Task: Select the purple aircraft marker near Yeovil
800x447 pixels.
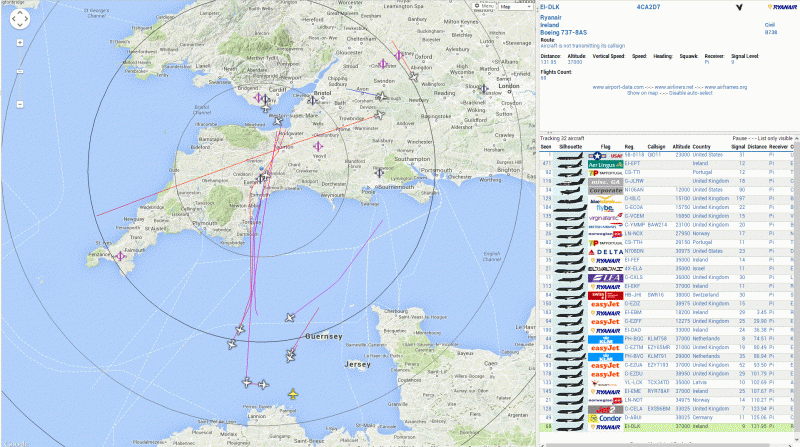Action: (318, 146)
